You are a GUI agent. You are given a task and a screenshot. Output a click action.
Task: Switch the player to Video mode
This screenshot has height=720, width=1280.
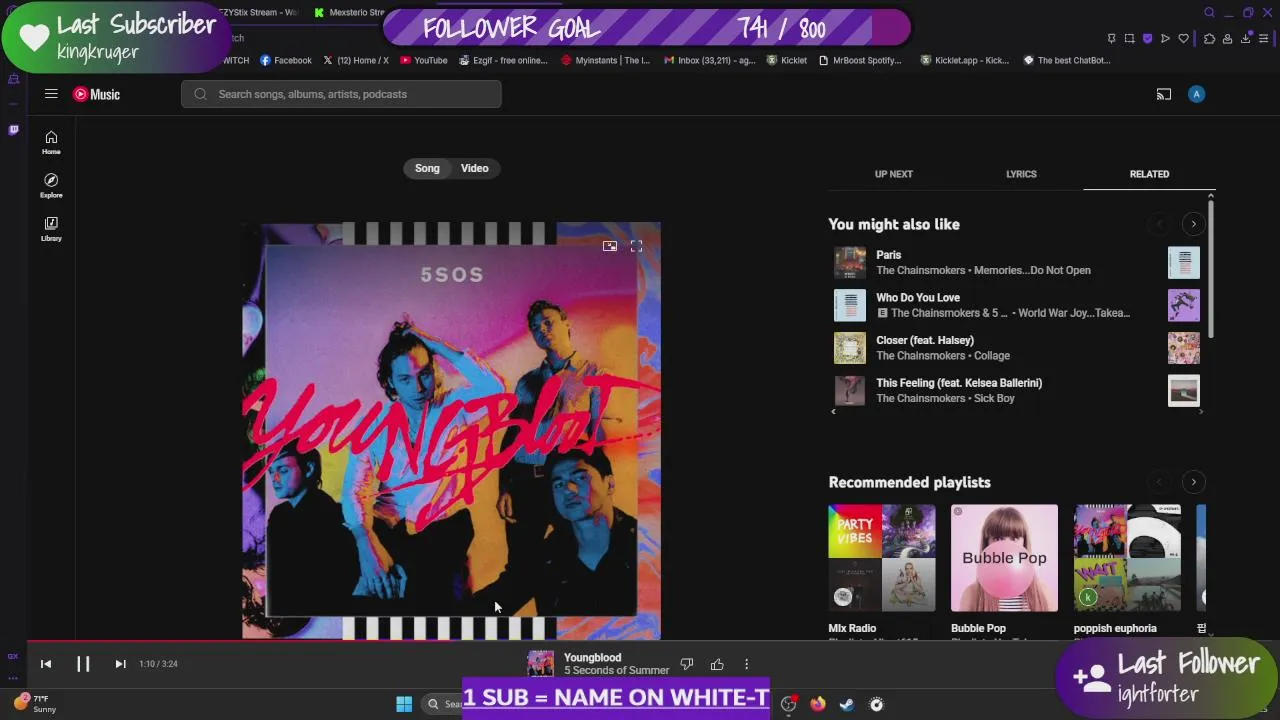(474, 168)
